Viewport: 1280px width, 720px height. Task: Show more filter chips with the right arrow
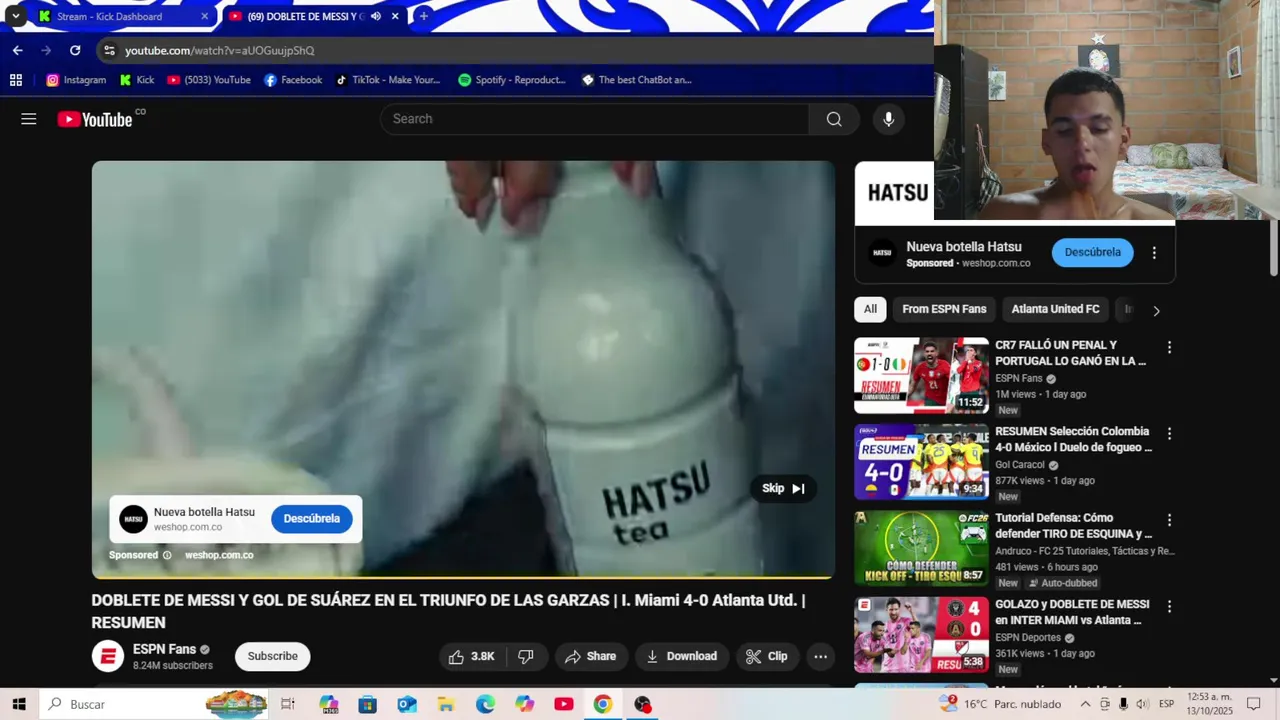point(1156,310)
